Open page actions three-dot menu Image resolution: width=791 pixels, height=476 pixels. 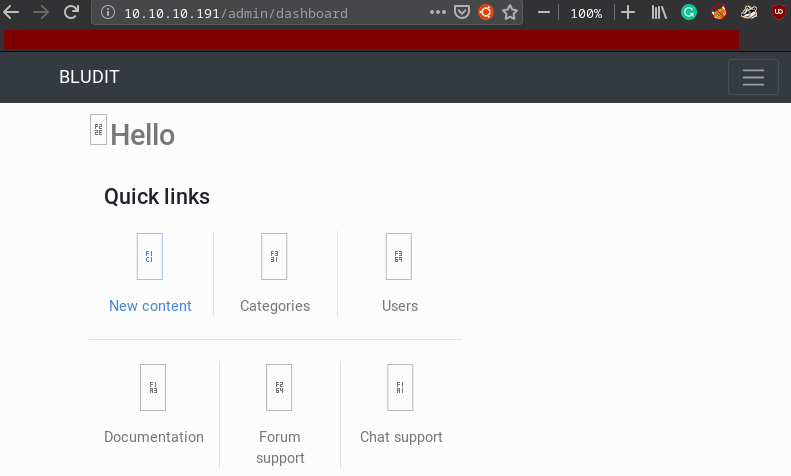(438, 13)
